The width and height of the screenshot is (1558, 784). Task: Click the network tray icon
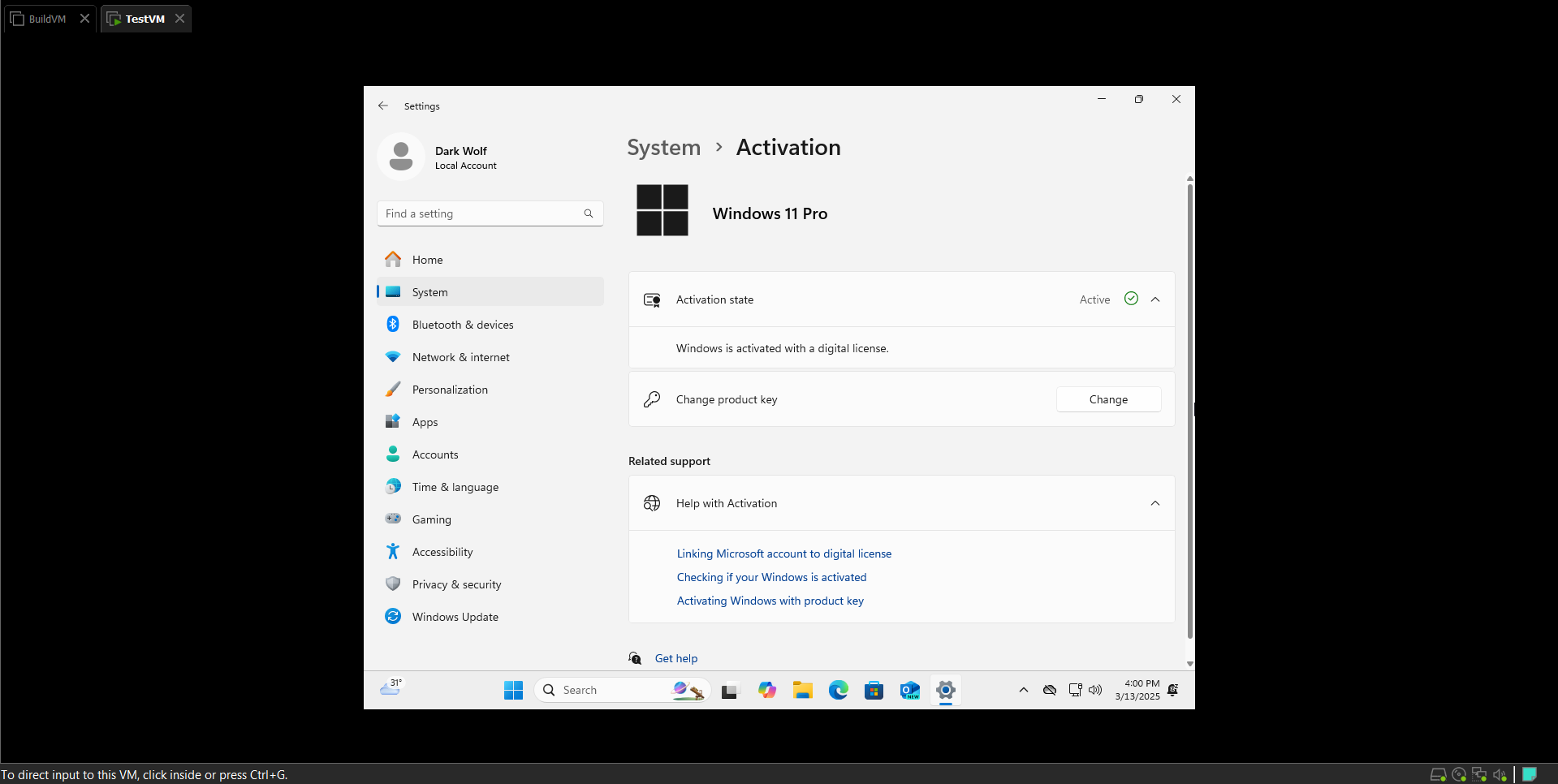pyautogui.click(x=1075, y=690)
